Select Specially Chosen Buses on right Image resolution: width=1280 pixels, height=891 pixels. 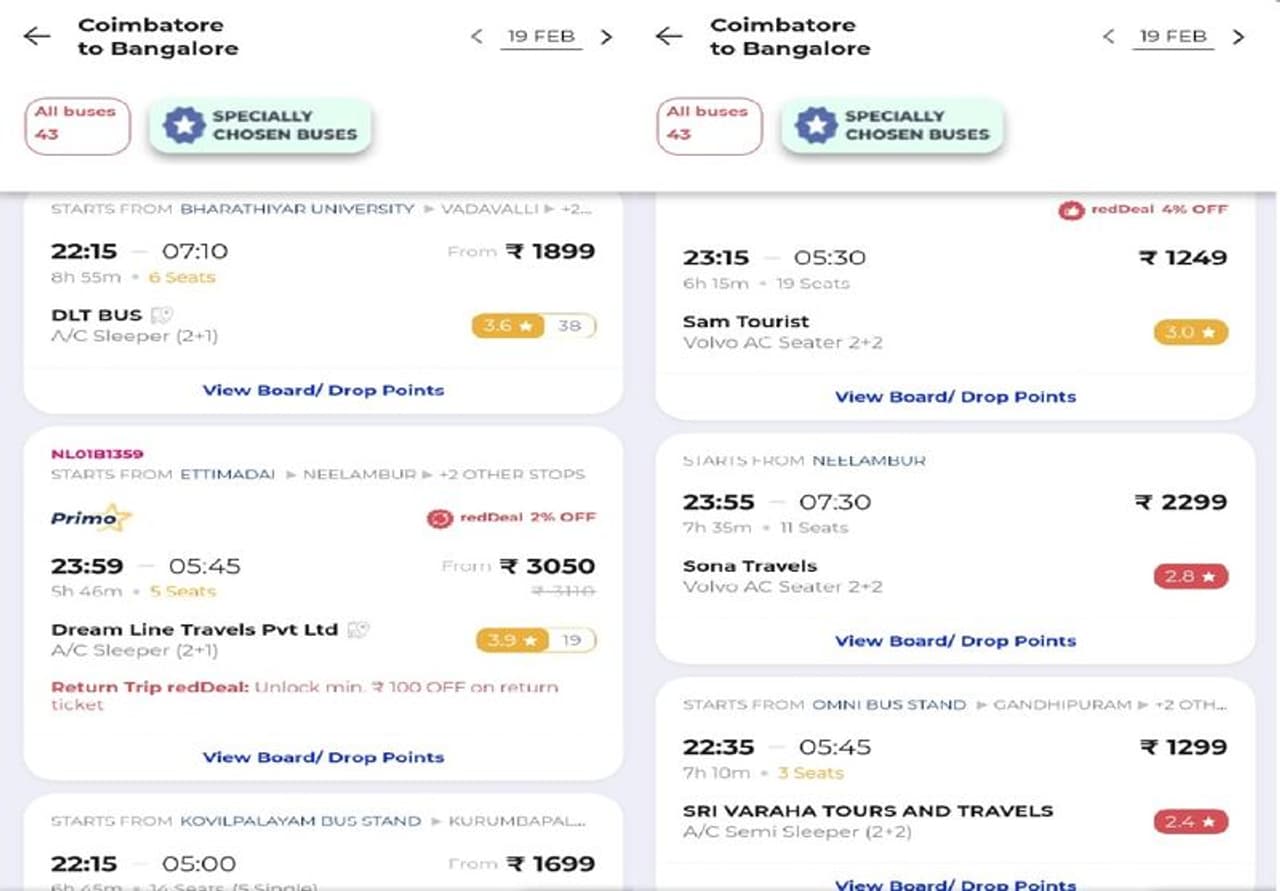[x=892, y=125]
